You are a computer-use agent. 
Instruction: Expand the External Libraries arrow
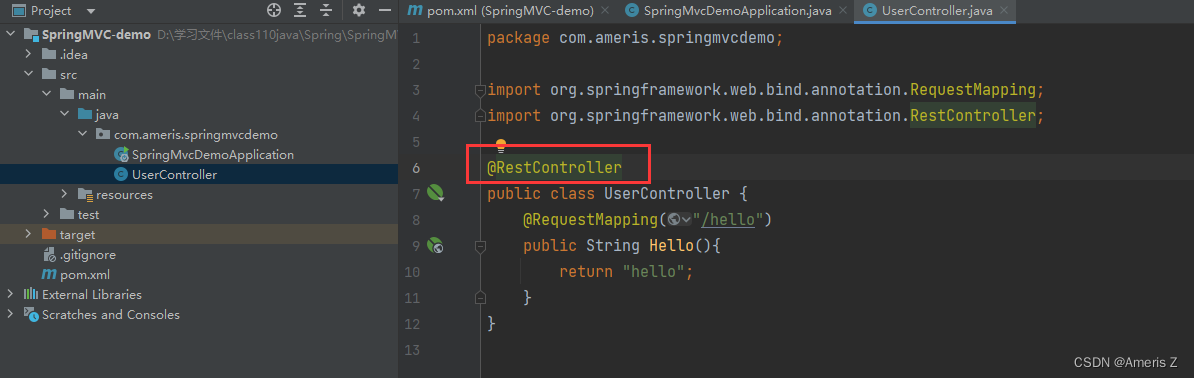pos(11,294)
